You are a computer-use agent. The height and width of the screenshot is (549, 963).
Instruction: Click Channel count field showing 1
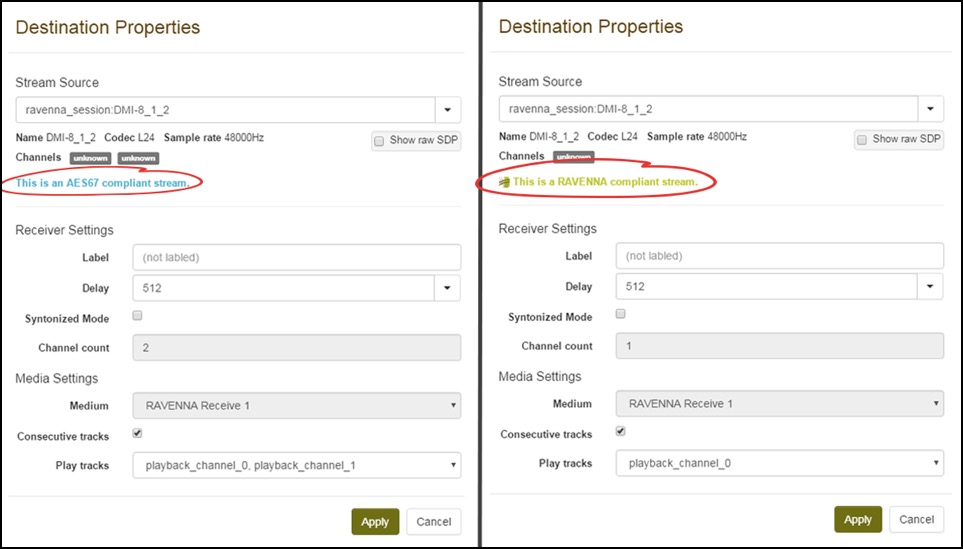780,346
